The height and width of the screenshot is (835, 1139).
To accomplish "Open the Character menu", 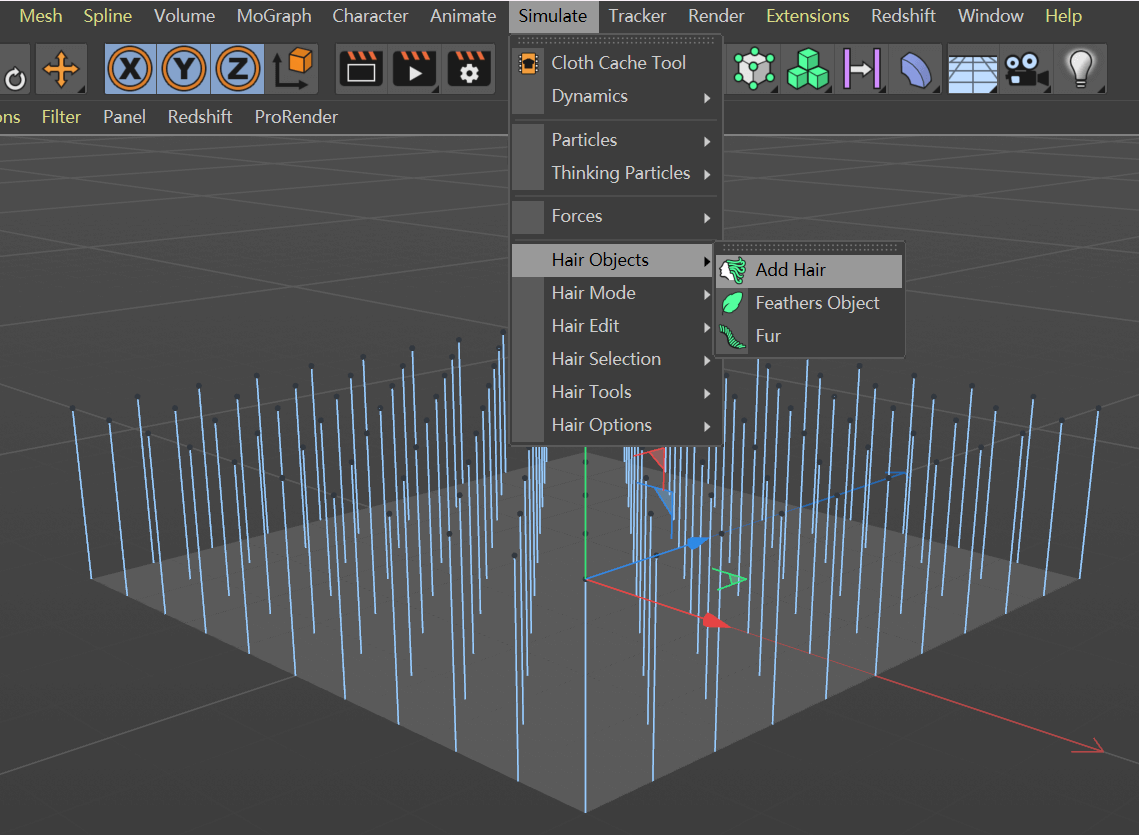I will tap(370, 16).
